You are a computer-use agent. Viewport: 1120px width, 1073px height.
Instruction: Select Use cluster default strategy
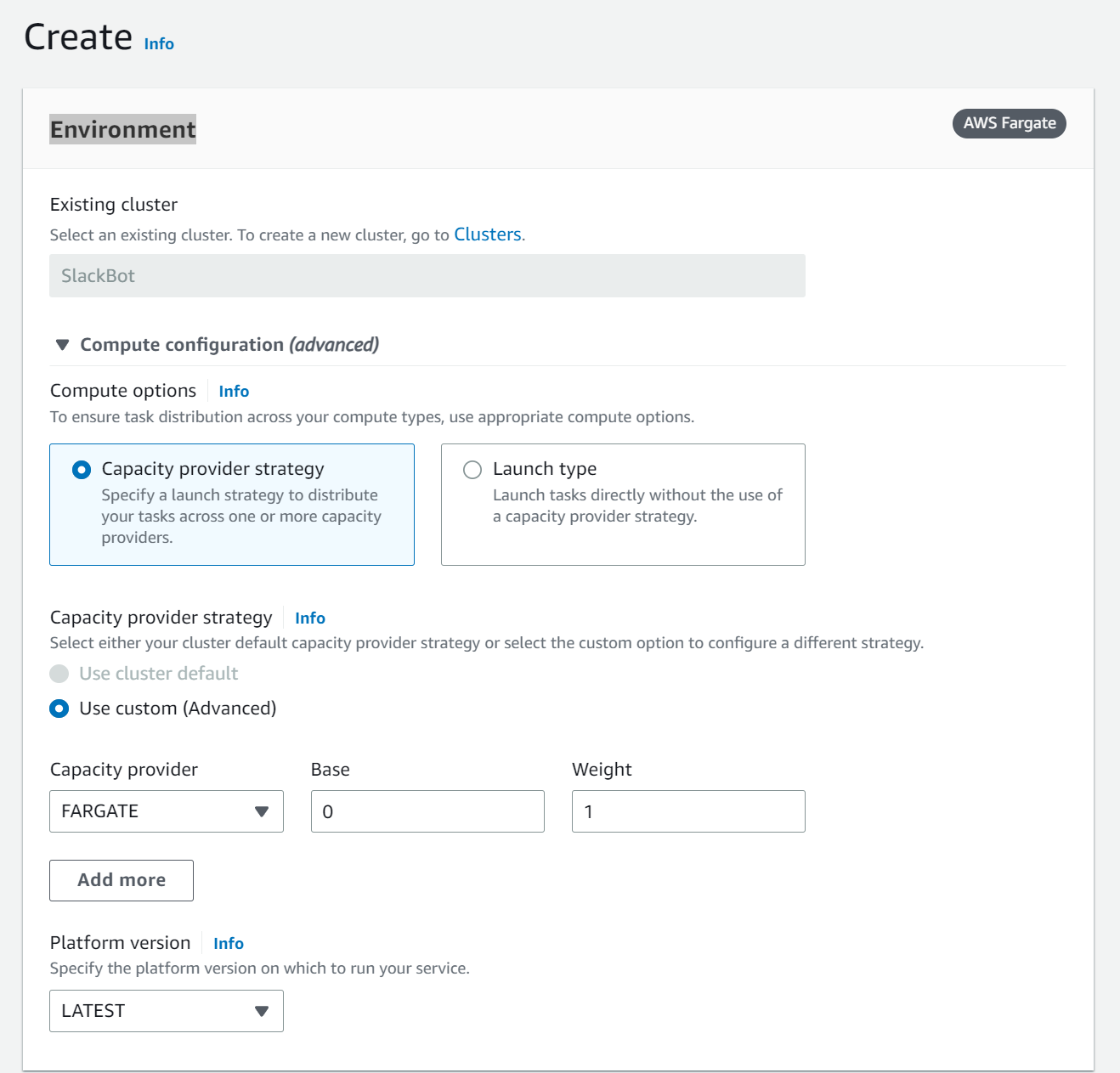point(59,673)
